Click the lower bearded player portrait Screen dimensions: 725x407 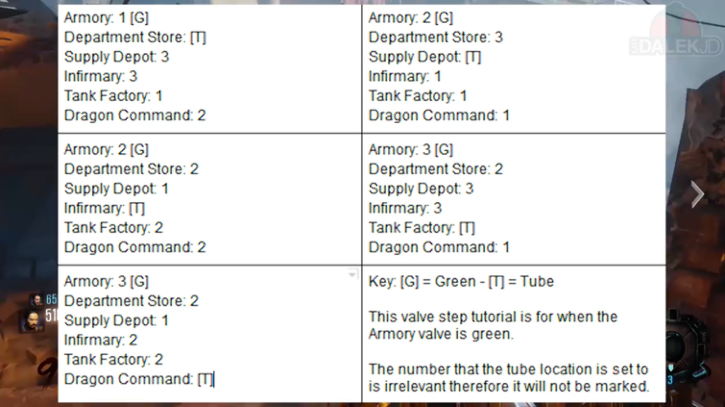[x=31, y=320]
